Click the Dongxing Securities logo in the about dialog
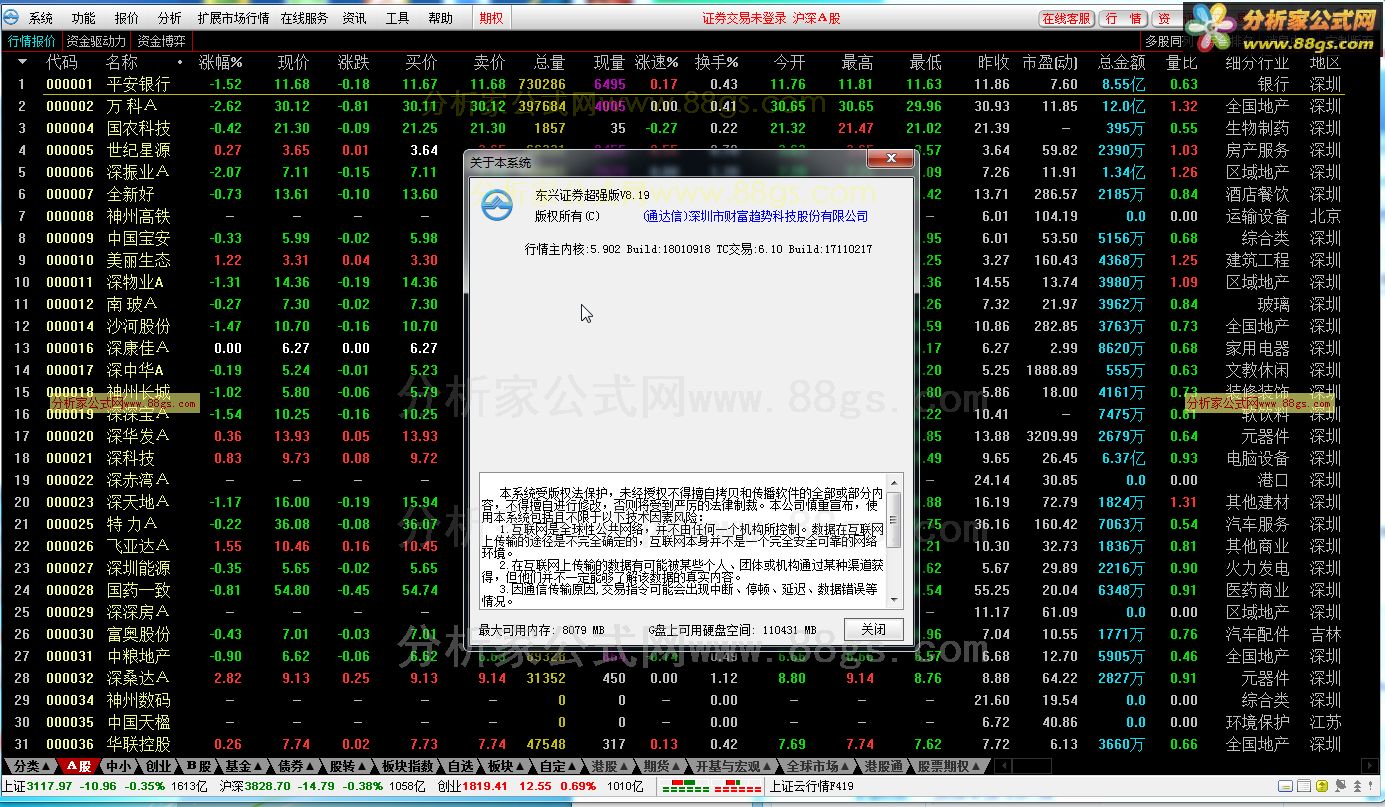Image resolution: width=1385 pixels, height=807 pixels. [496, 205]
